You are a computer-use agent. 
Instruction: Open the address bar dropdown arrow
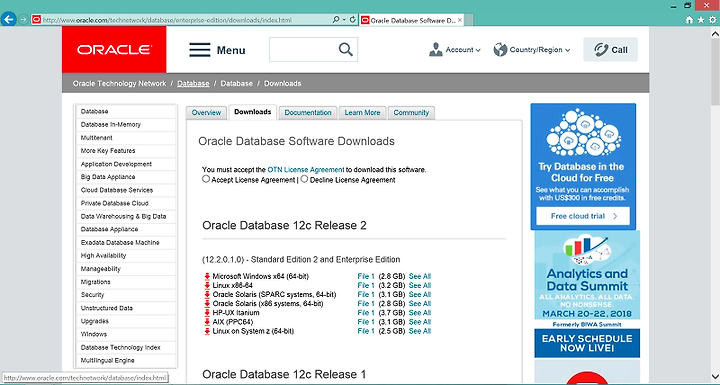click(344, 20)
